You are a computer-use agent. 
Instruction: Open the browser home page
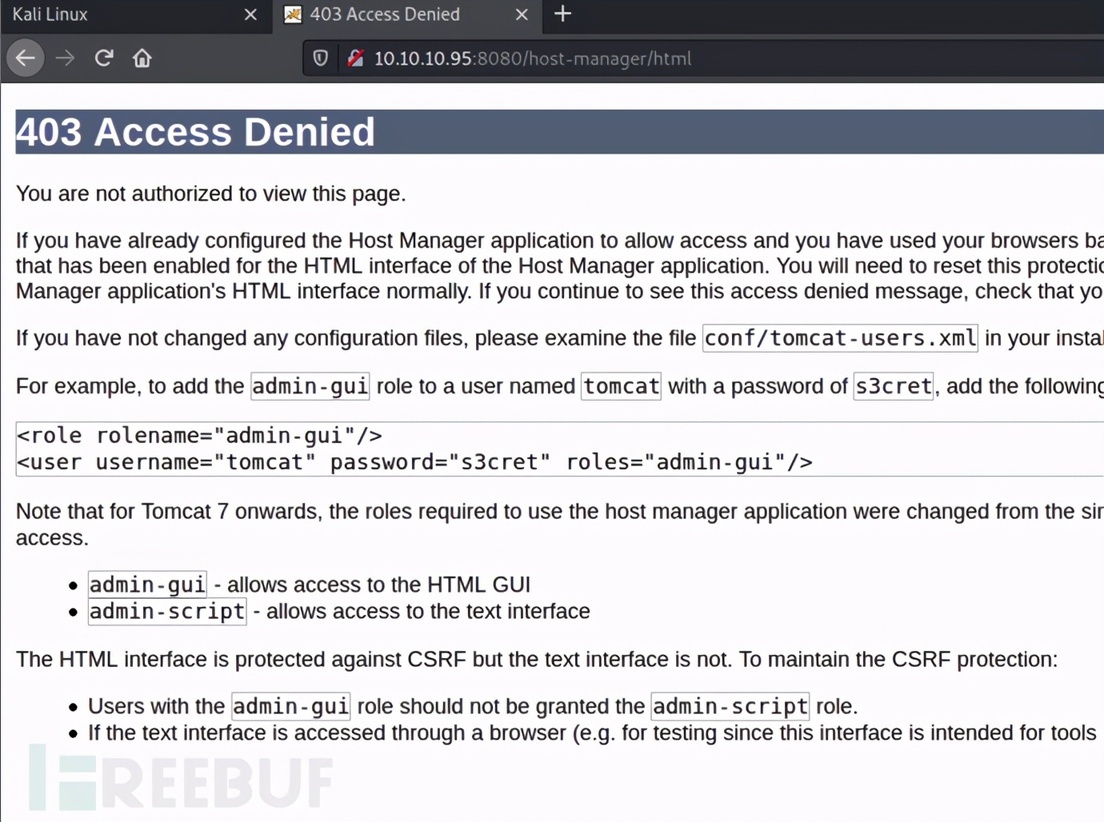tap(142, 58)
